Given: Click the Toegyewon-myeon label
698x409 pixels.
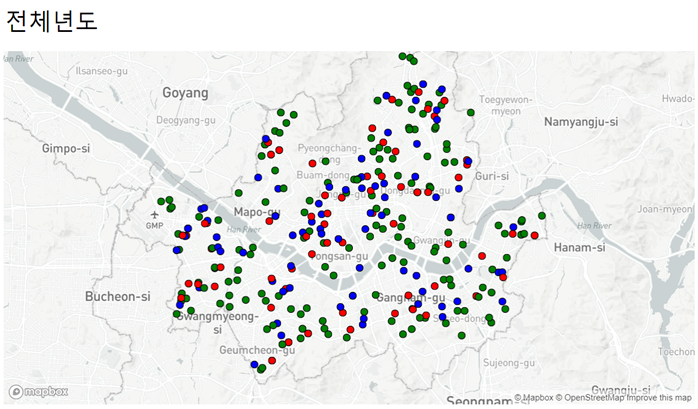Looking at the screenshot, I should coord(505,105).
